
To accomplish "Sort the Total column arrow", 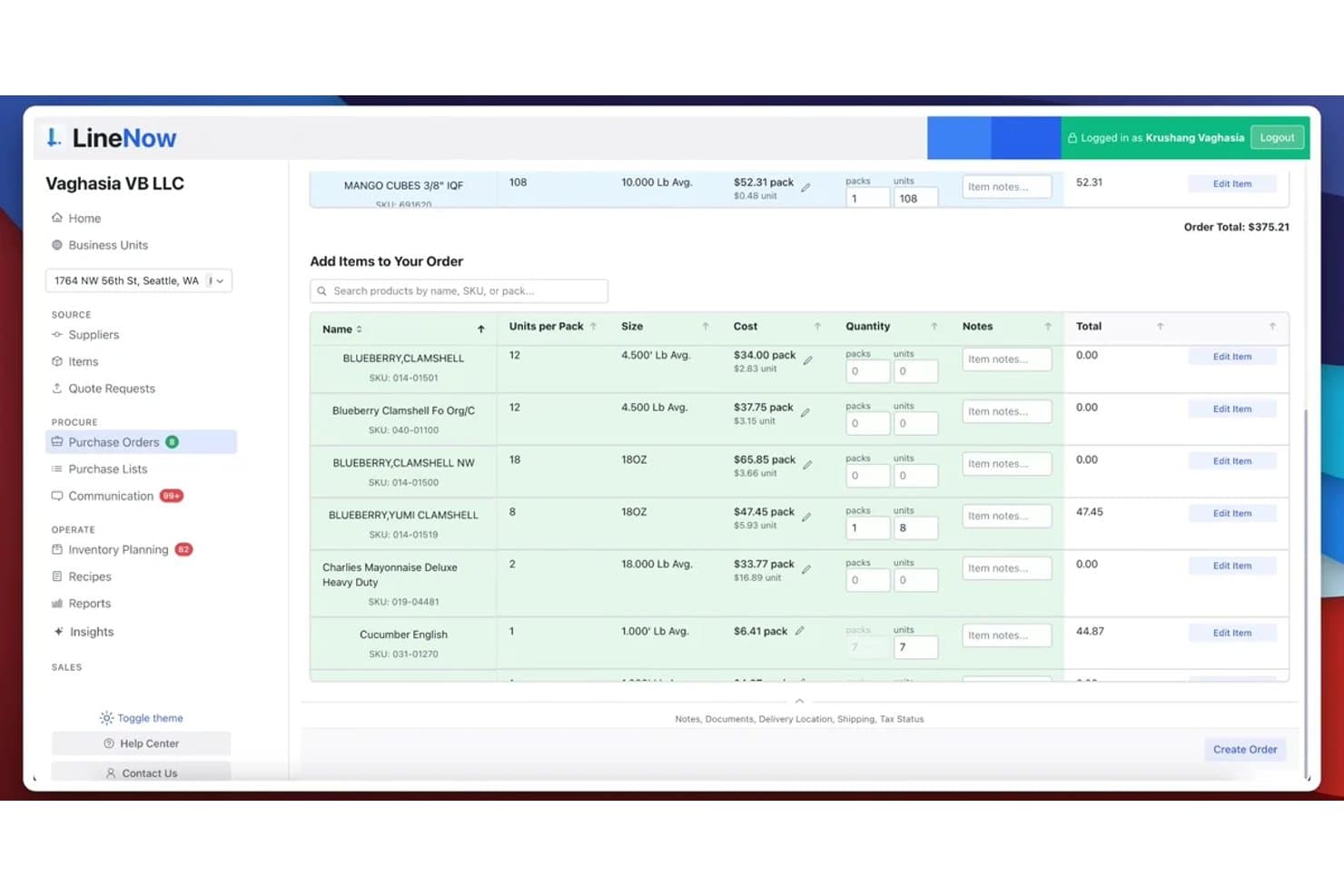I will point(1160,327).
